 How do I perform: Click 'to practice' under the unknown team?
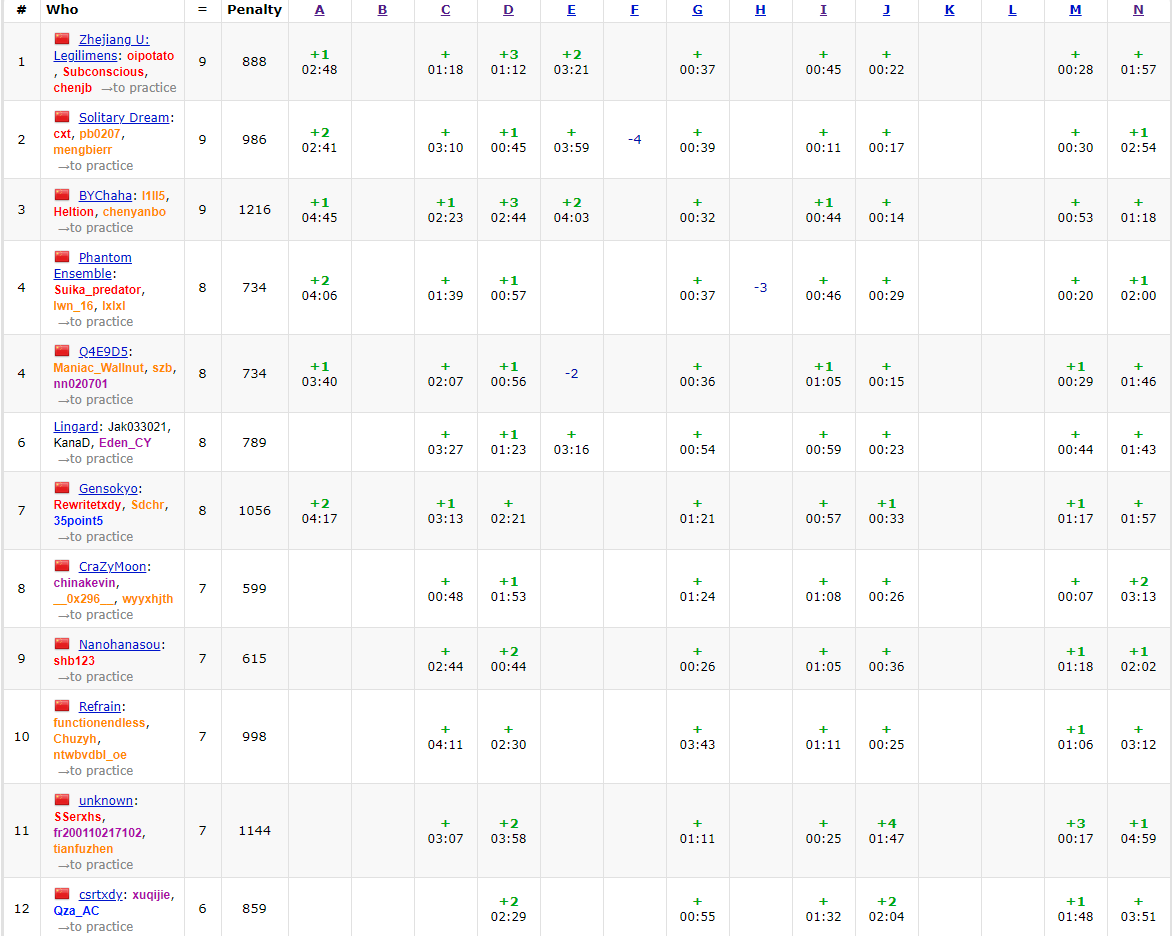tap(95, 865)
